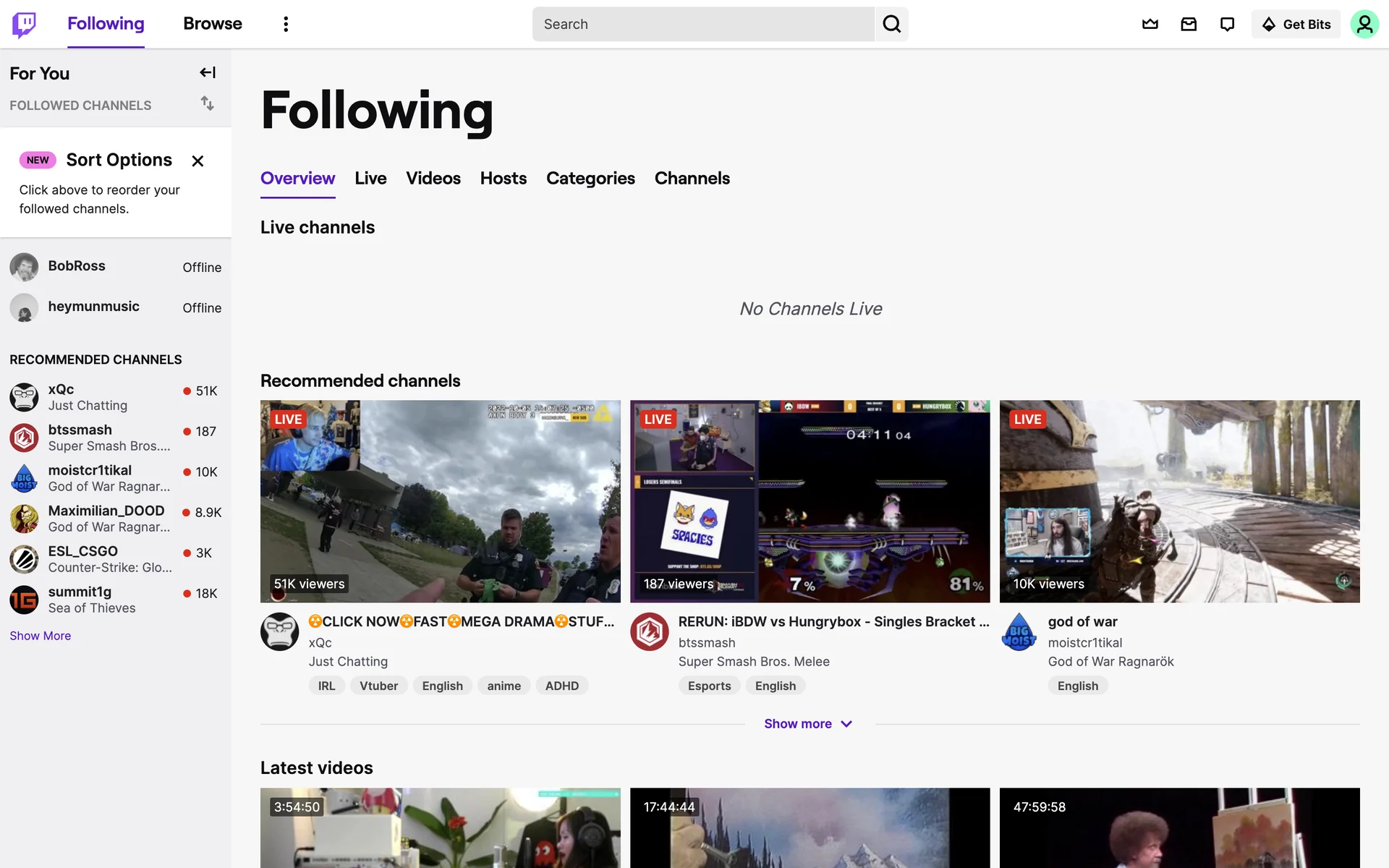The height and width of the screenshot is (868, 1389).
Task: Open the moistcr1tikal channel link
Action: tap(1084, 642)
